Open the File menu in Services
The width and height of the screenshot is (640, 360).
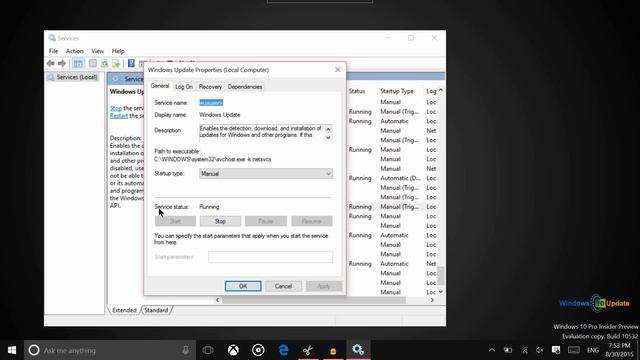[53, 51]
